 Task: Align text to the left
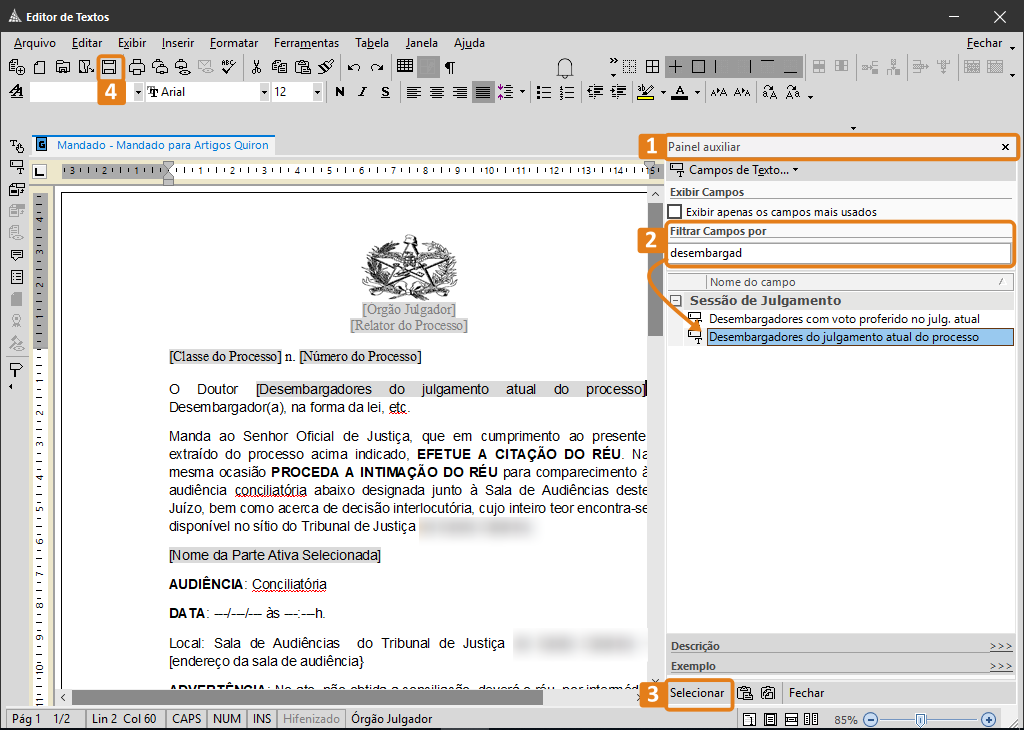pyautogui.click(x=413, y=93)
